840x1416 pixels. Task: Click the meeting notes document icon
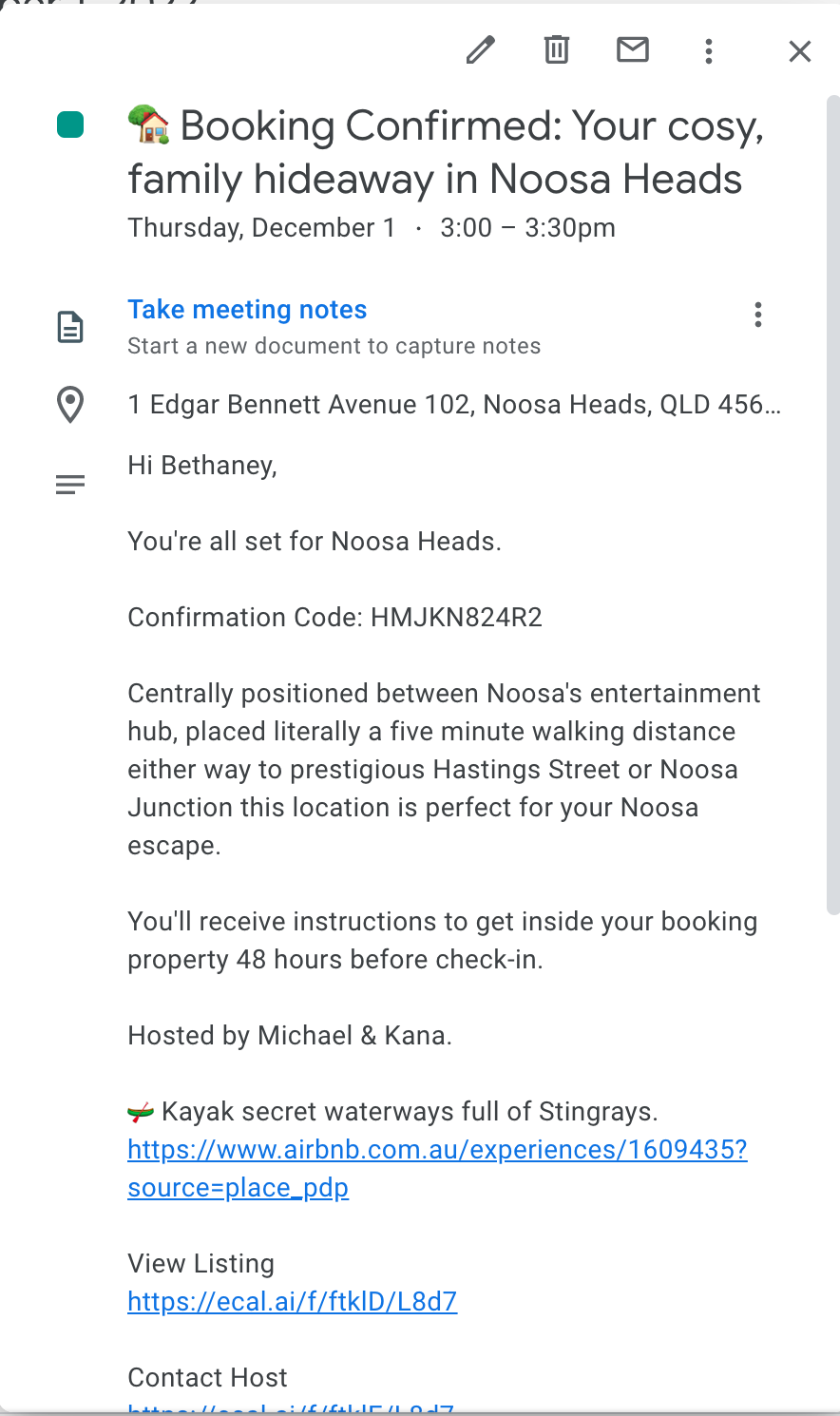(70, 327)
